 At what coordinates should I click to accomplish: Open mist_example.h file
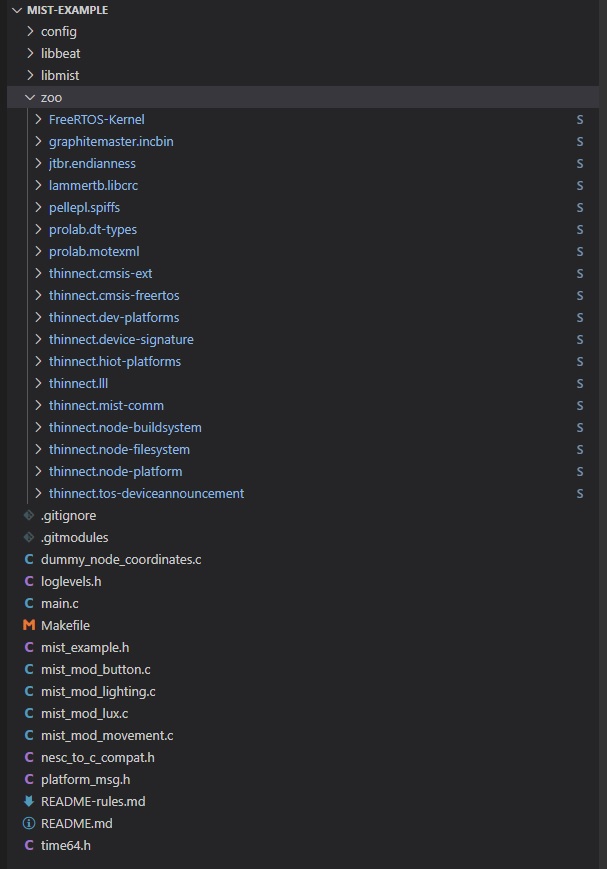click(x=85, y=647)
